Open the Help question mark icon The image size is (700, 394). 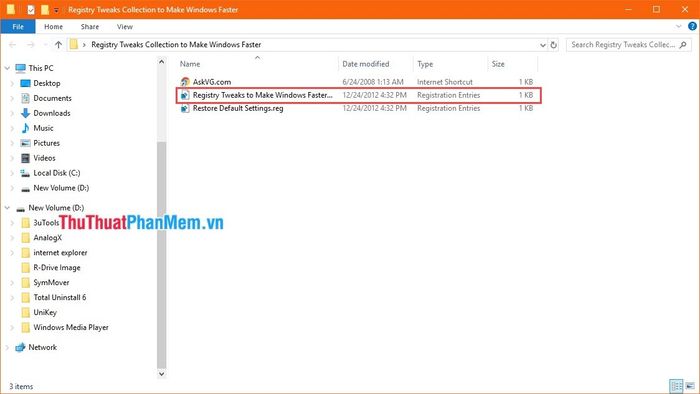[x=692, y=26]
